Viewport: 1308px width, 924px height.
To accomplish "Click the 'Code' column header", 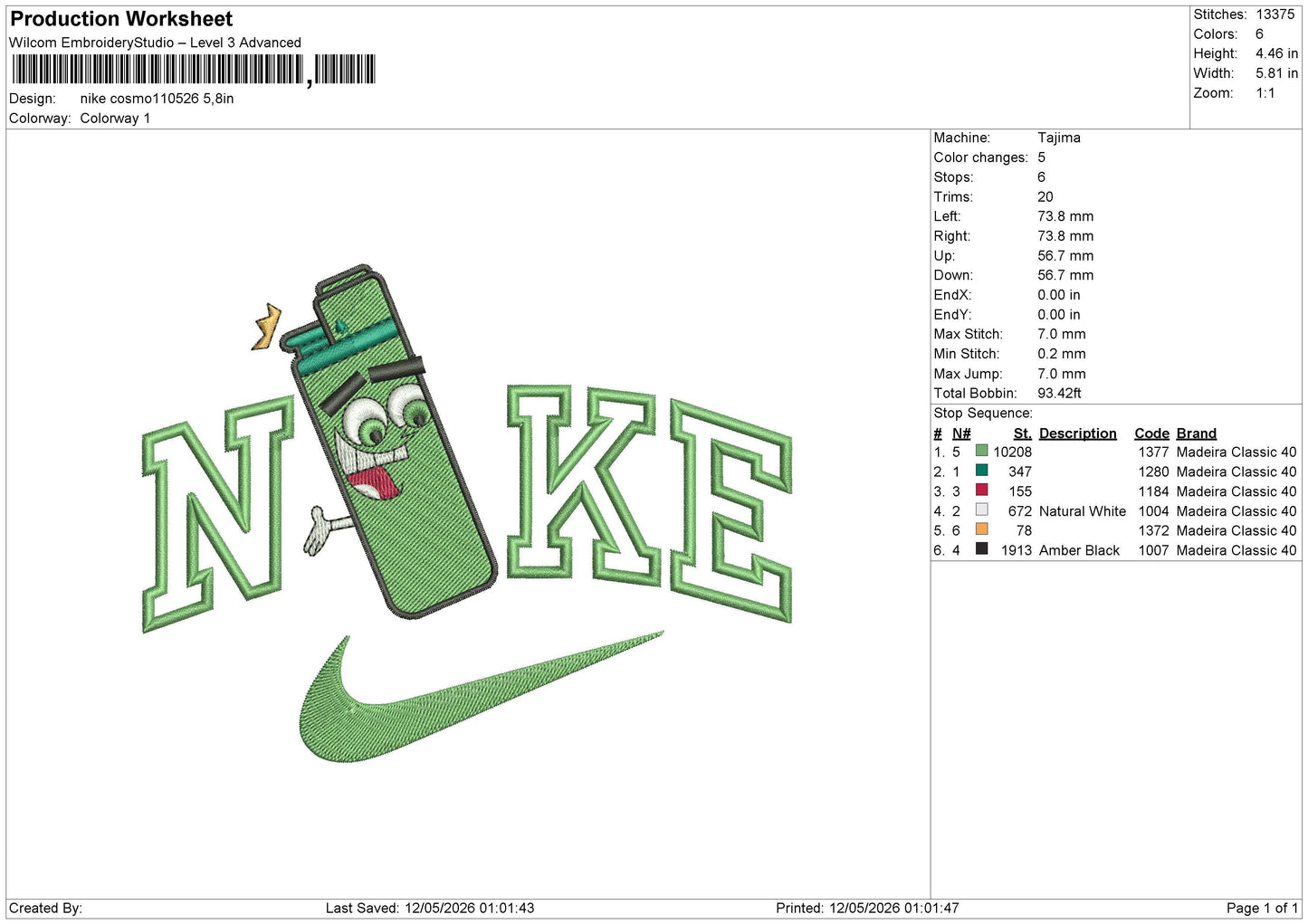I will 1151,433.
